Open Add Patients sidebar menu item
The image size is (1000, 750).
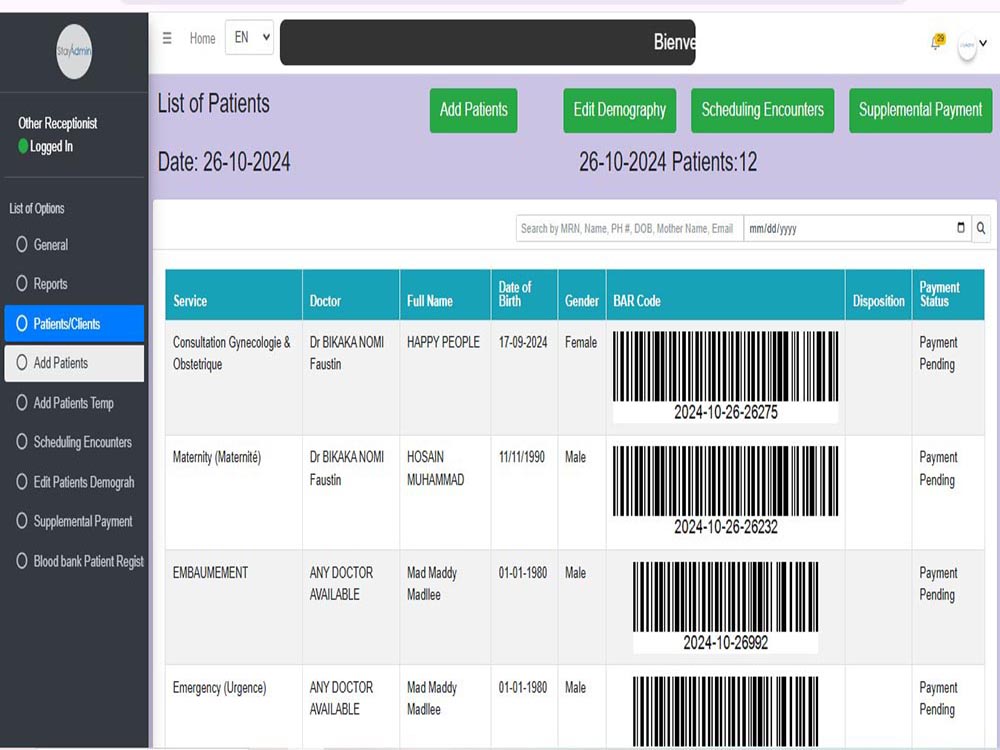tap(74, 363)
